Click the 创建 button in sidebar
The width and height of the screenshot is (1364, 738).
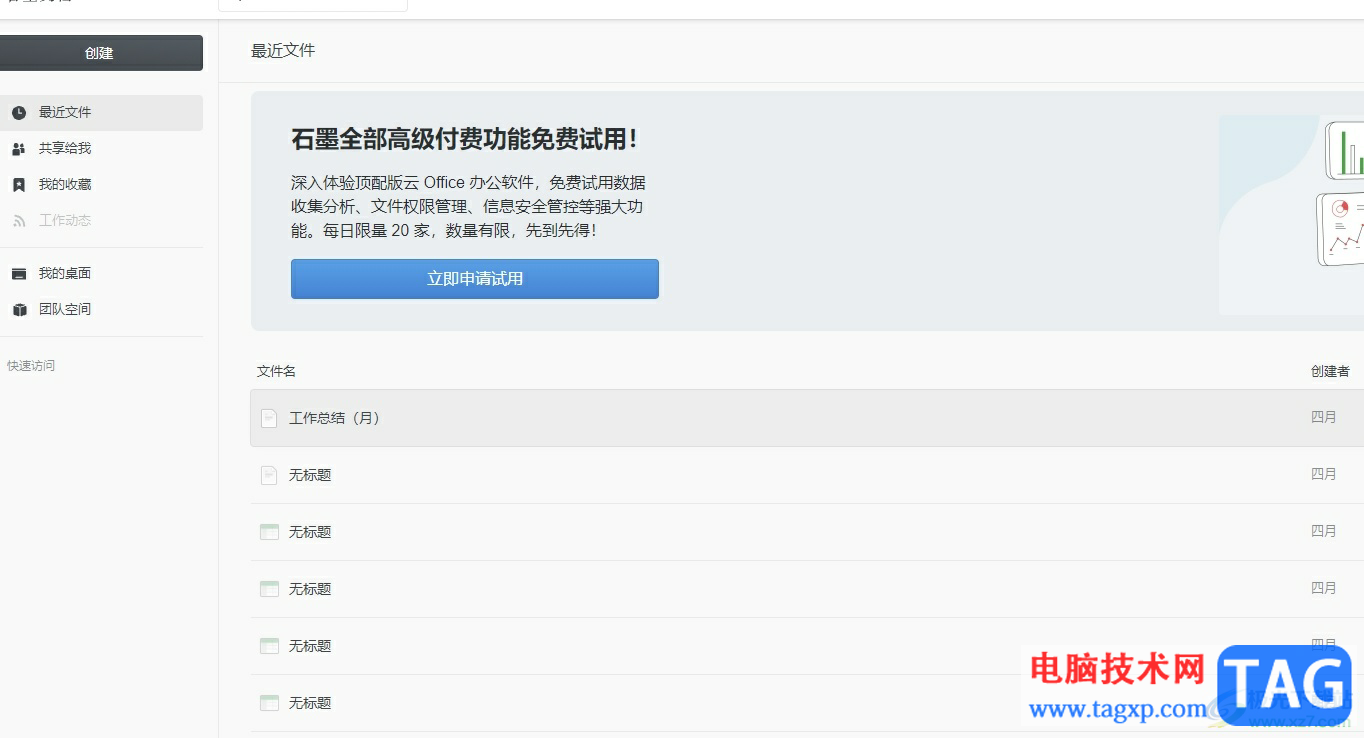point(100,53)
